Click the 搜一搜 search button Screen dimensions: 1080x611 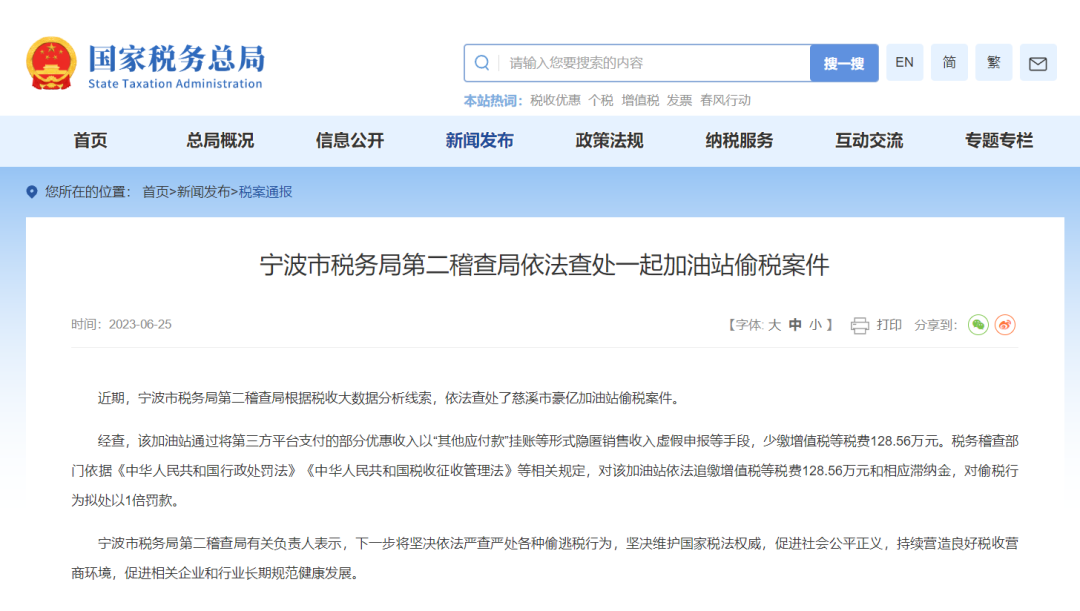tap(844, 63)
